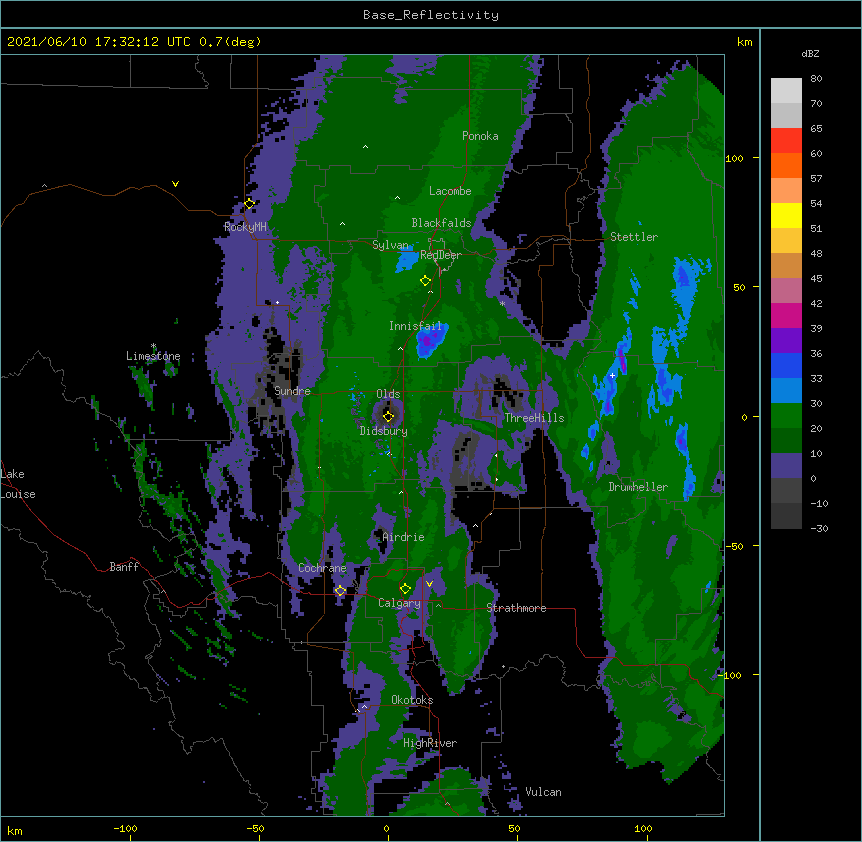Image resolution: width=862 pixels, height=842 pixels.
Task: Click the yellow 51-54 dBZ legend swatch
Action: 786,216
